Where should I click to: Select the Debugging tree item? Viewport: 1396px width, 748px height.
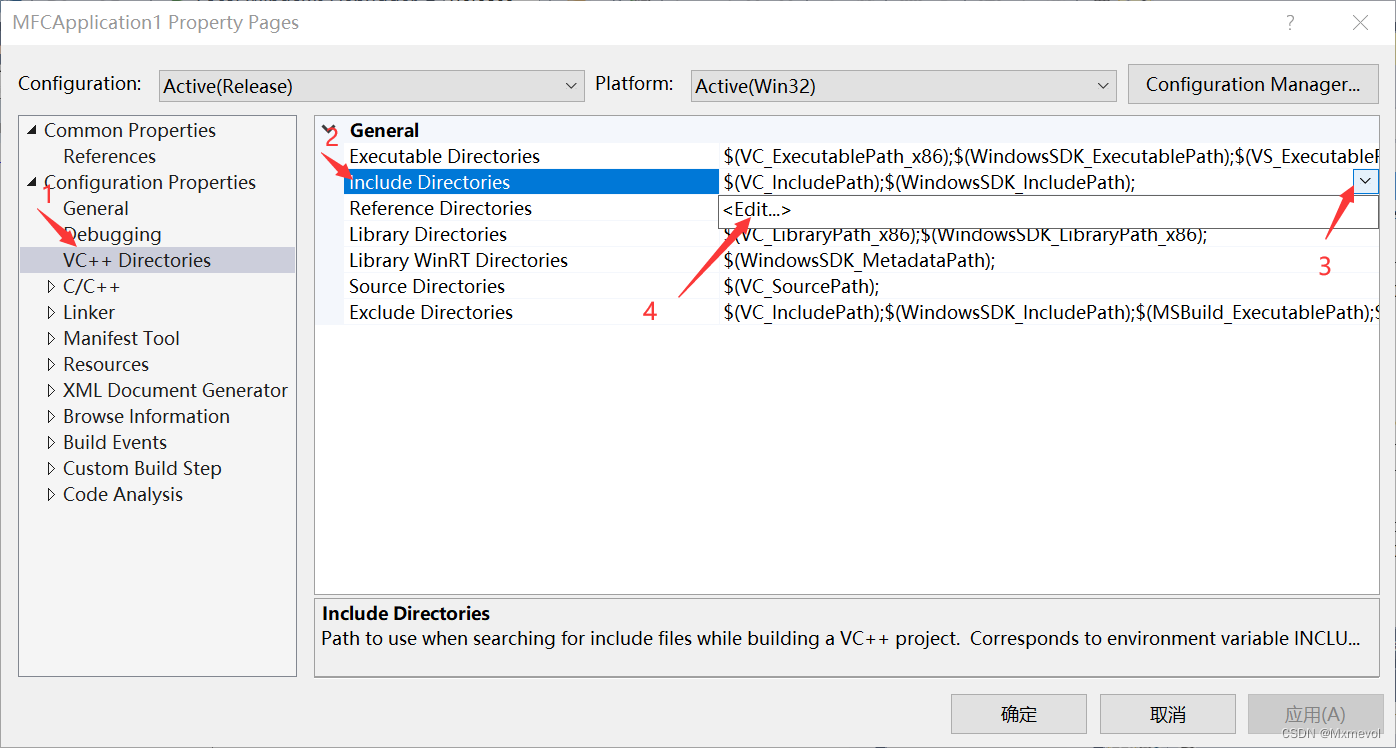(112, 234)
